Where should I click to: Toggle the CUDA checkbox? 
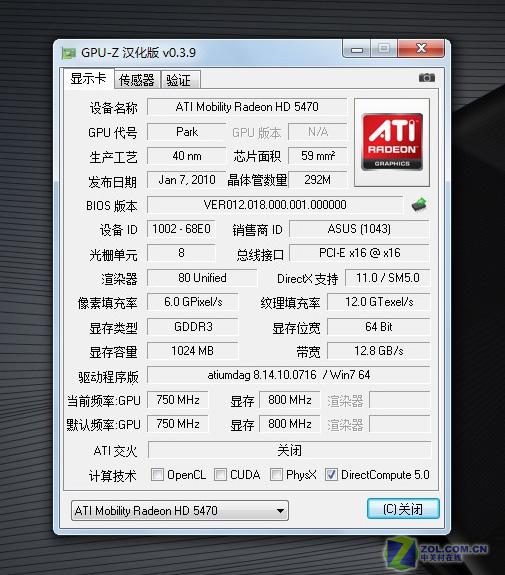click(x=220, y=474)
